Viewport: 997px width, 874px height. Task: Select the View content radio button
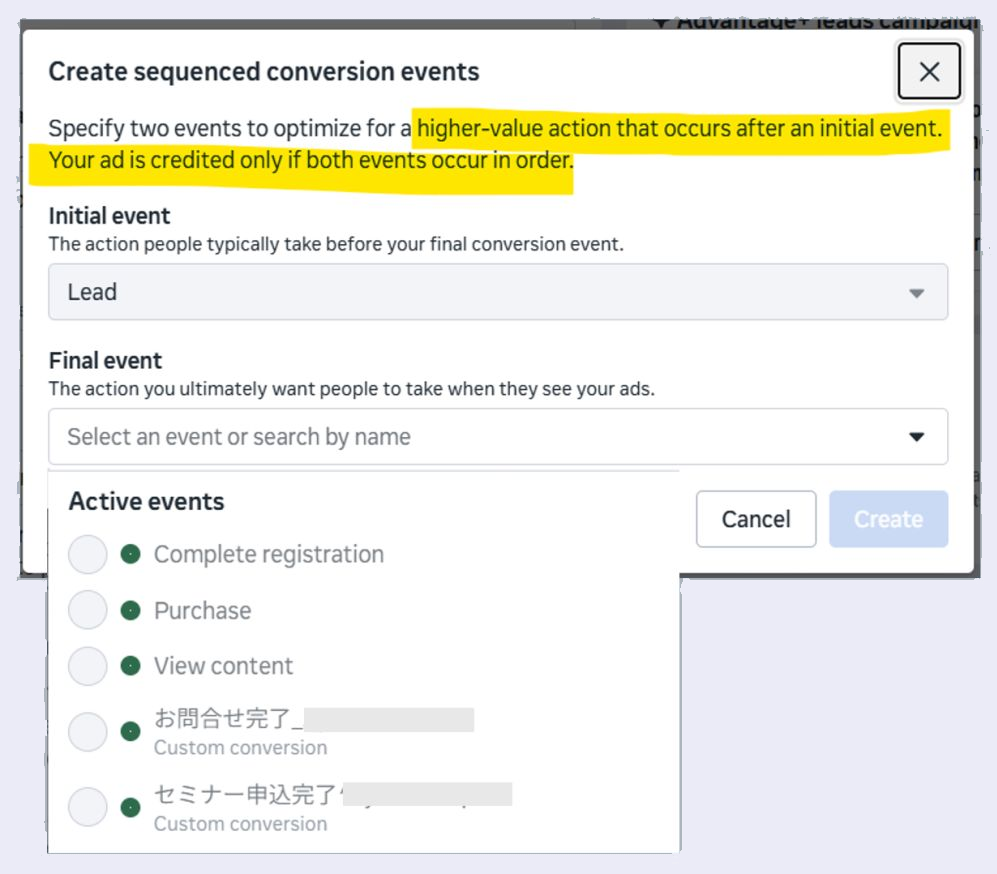point(88,666)
